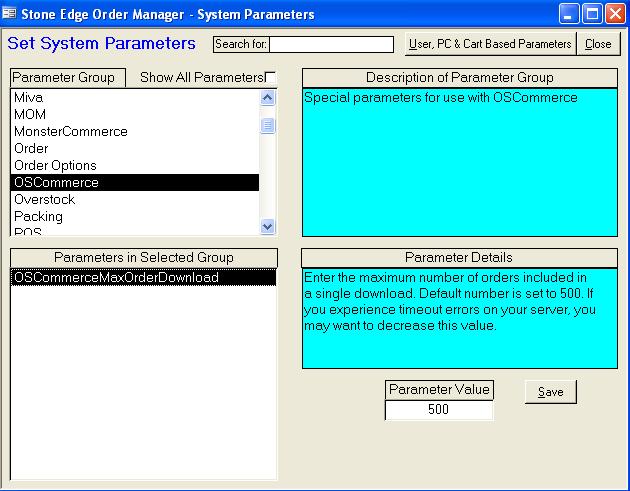Maximize the System Parameters window

(x=592, y=14)
